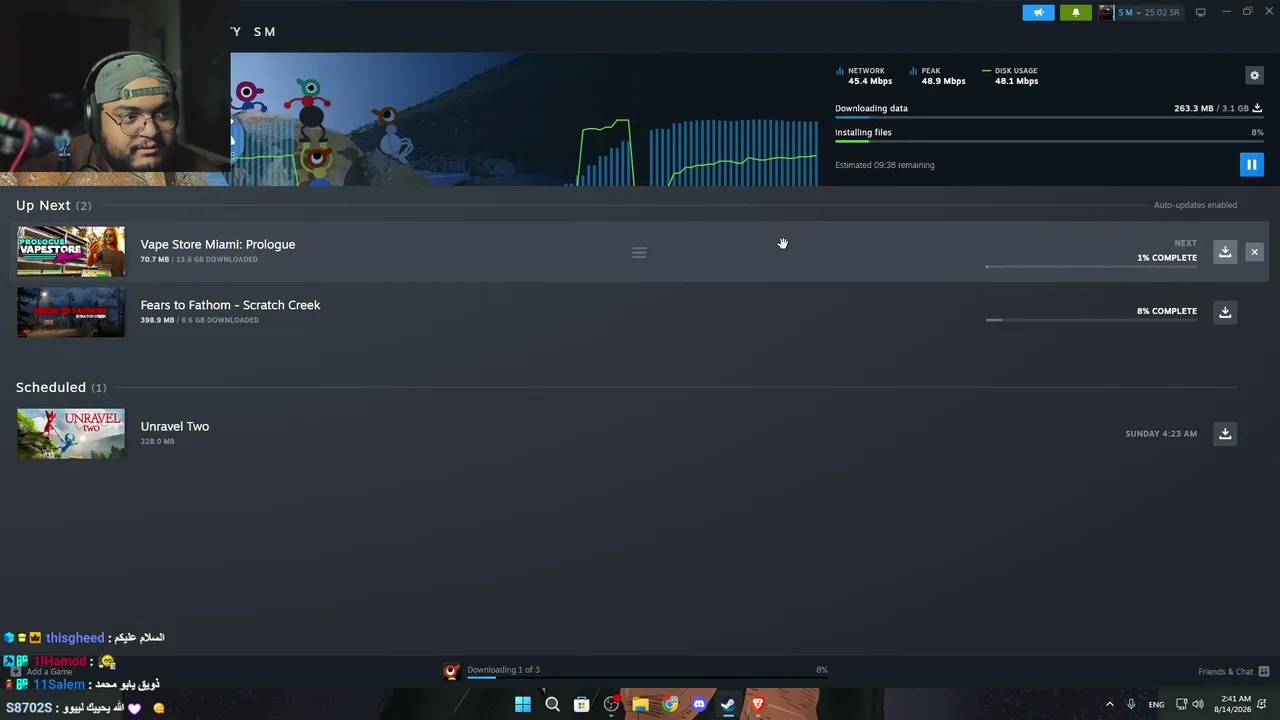This screenshot has height=720, width=1280.
Task: Click the Steam taskbar icon
Action: pos(728,705)
